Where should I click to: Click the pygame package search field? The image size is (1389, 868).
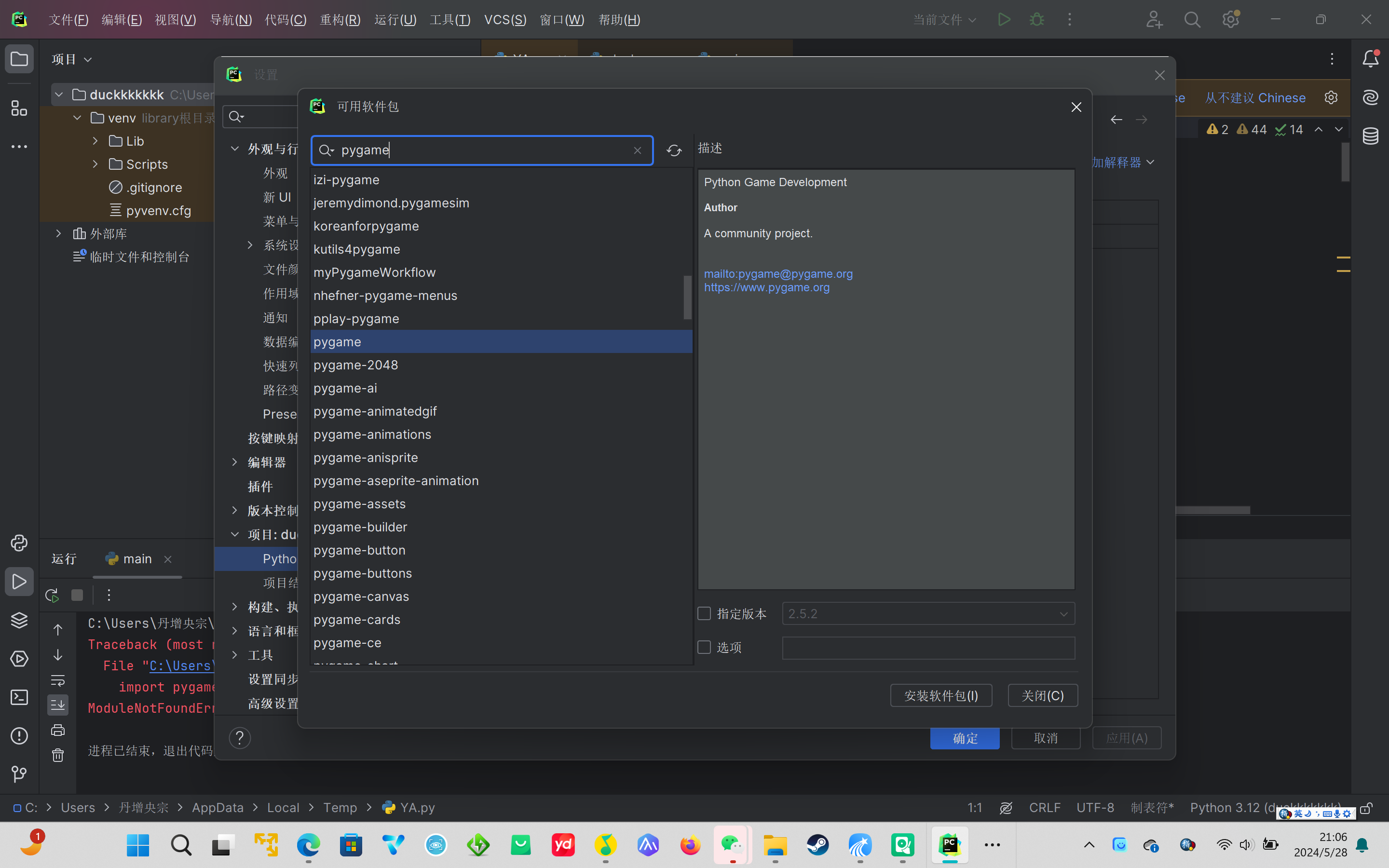(482, 150)
